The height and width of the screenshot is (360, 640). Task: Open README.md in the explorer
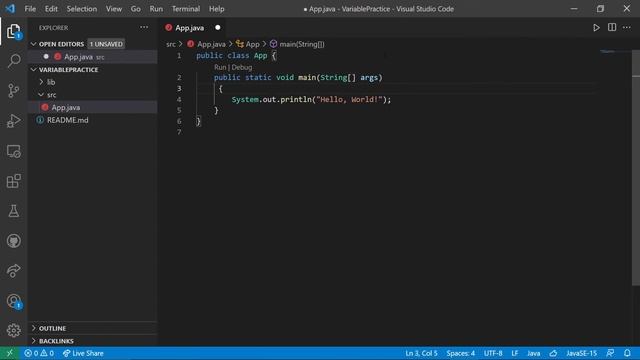[93, 120]
